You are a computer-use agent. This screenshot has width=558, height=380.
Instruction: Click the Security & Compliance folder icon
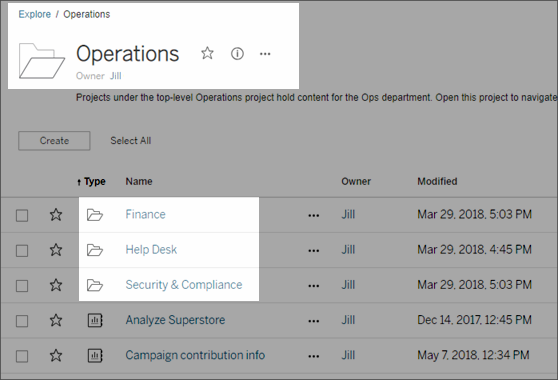(95, 285)
